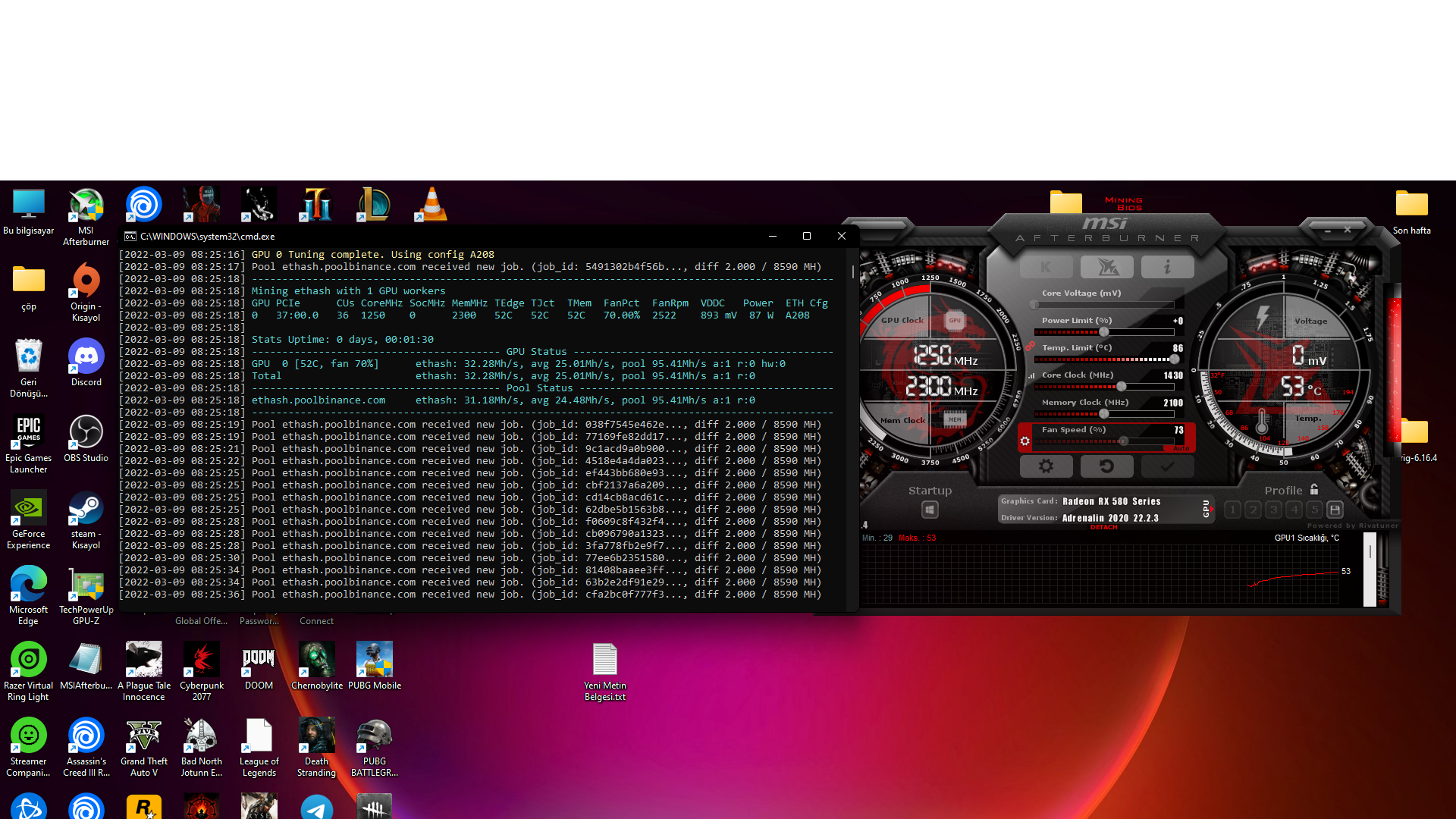1456x819 pixels.
Task: Click the OC Scanner jet icon
Action: pyautogui.click(x=1106, y=267)
